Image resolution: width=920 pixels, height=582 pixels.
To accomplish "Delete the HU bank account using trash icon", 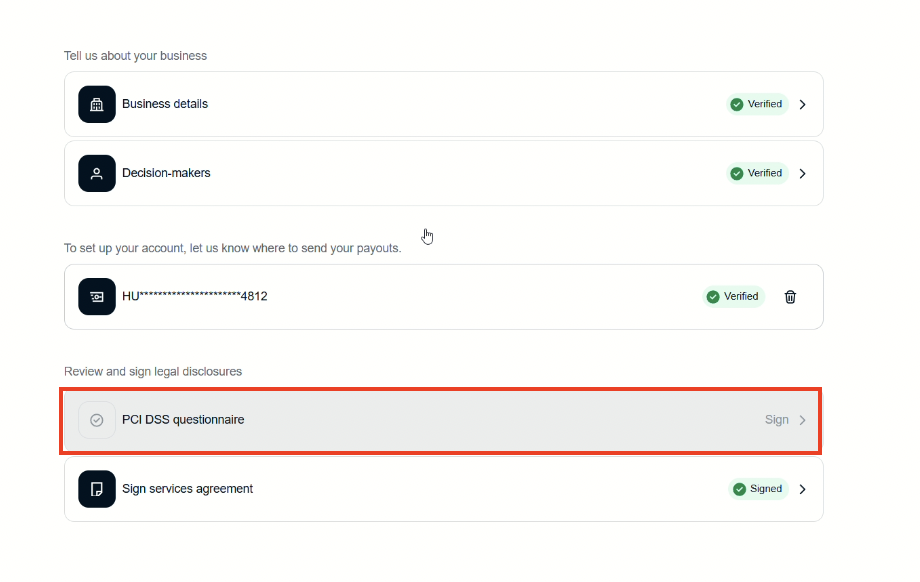I will (x=790, y=297).
